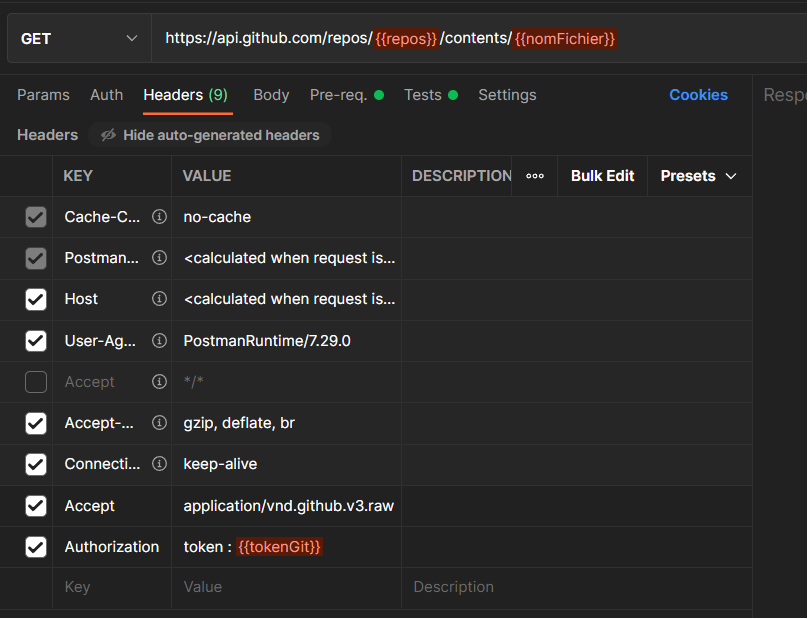
Task: Enable the auto-generated Accept */* checkbox
Action: pos(36,382)
